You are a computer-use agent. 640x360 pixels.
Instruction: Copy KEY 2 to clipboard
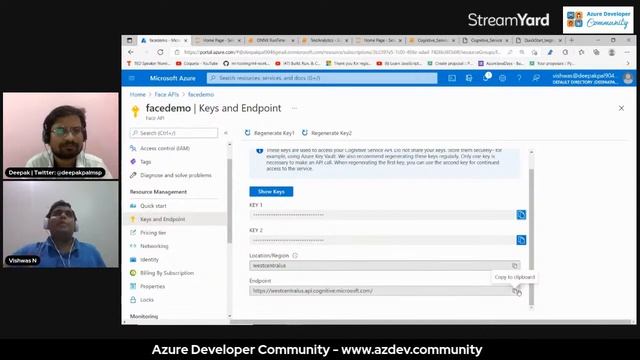point(521,240)
